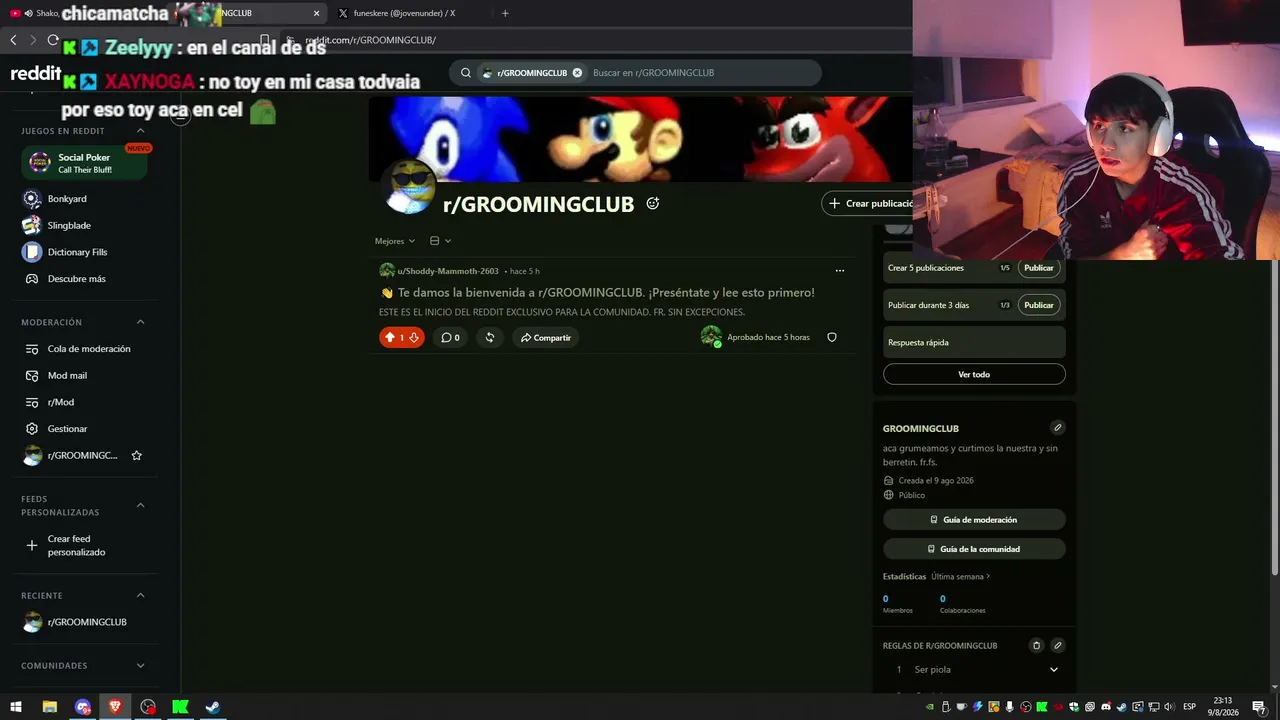Click the crosspost arrows icon on the post
Image resolution: width=1280 pixels, height=720 pixels.
(490, 338)
